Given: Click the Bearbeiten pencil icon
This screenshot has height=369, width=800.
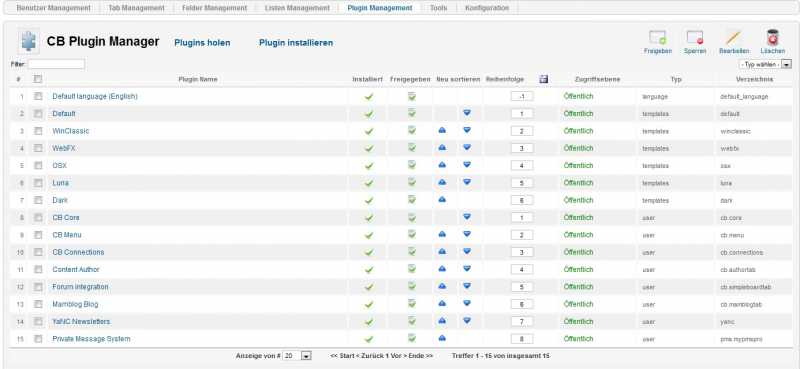Looking at the screenshot, I should pos(734,38).
